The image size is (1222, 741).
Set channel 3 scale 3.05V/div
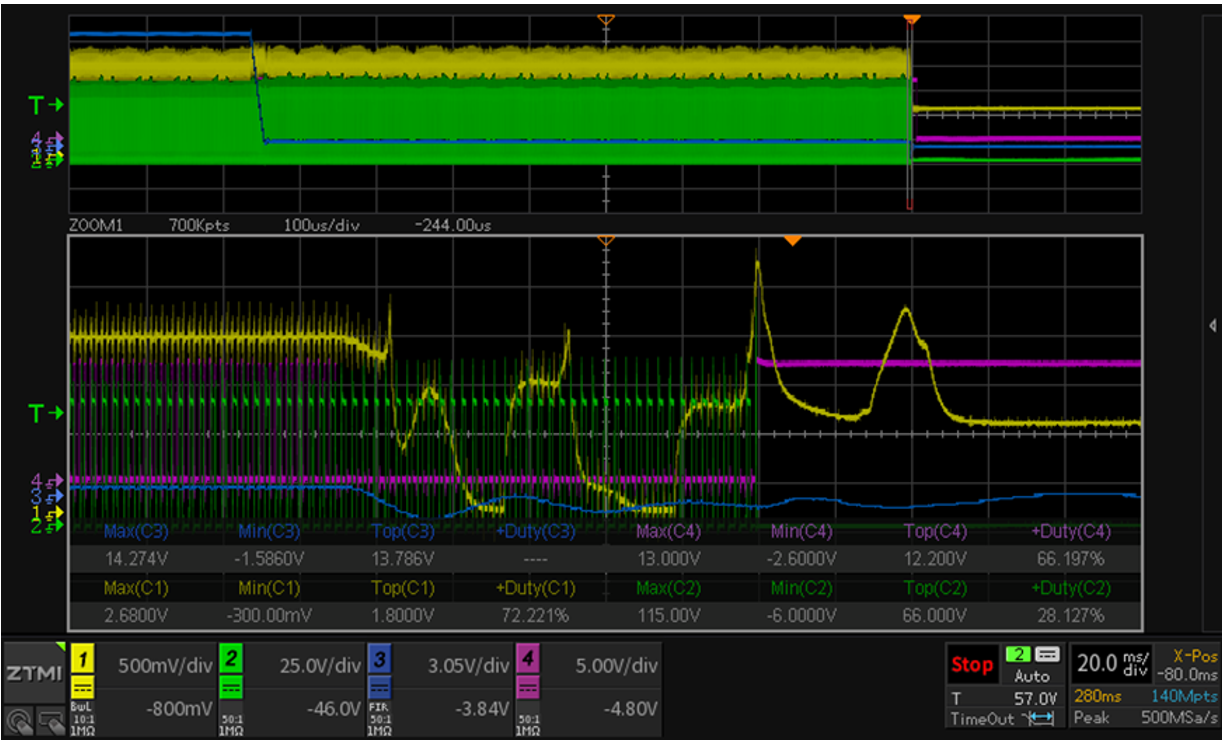click(x=468, y=665)
